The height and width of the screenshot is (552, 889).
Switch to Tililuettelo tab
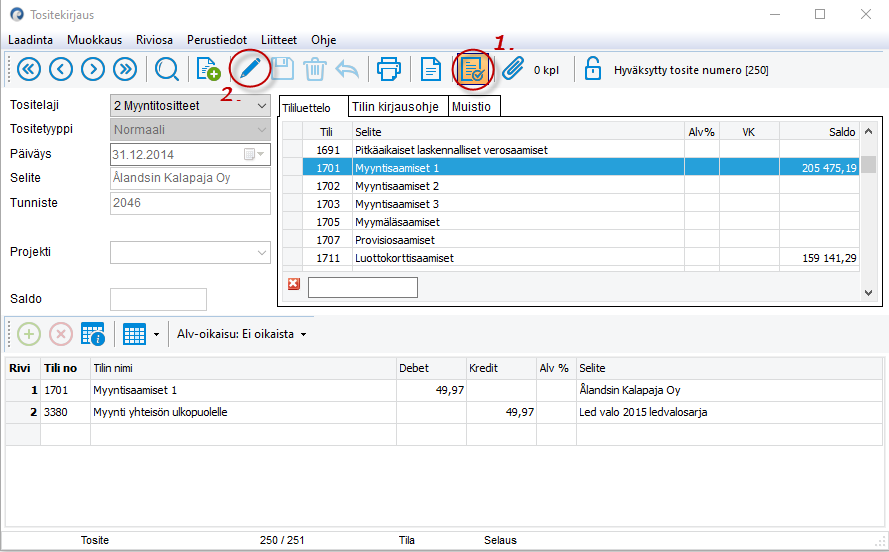tap(313, 107)
